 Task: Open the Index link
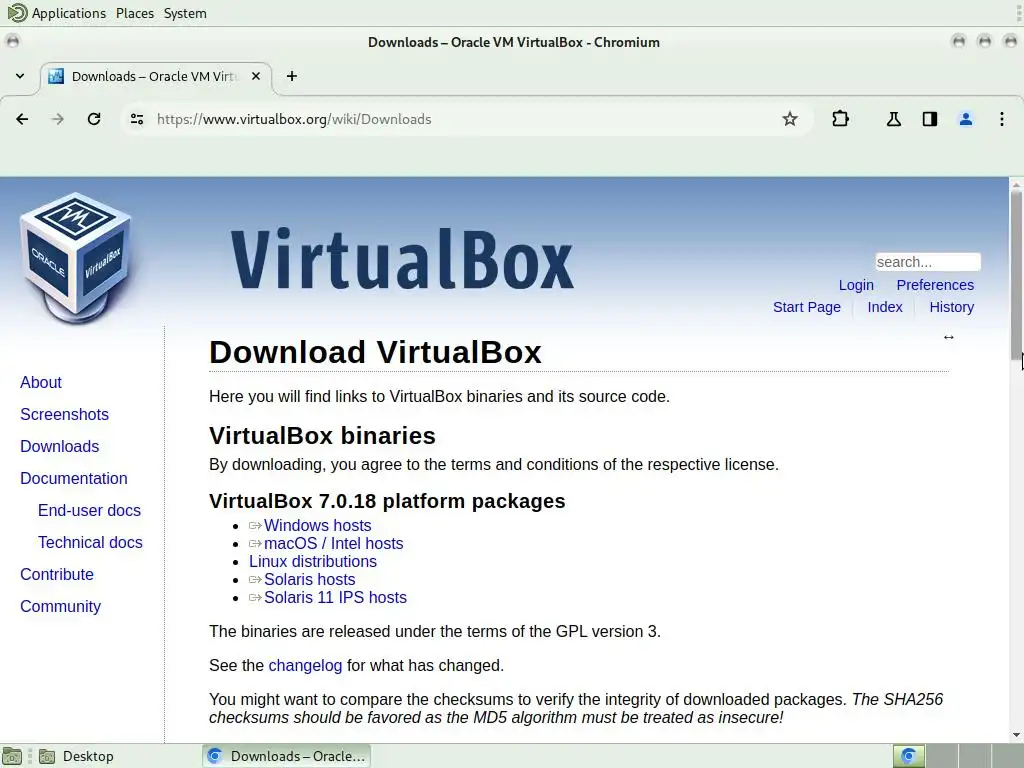(x=884, y=307)
